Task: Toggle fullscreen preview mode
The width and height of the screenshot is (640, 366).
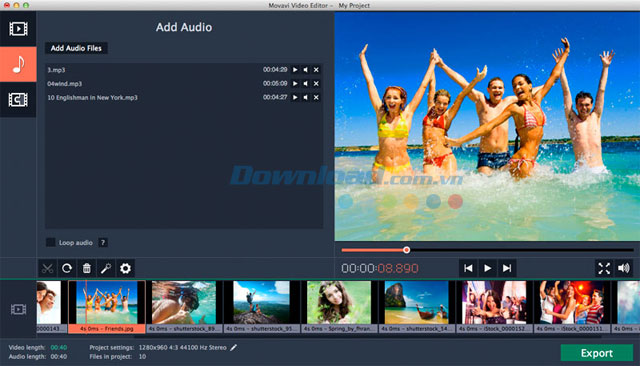Action: (x=604, y=268)
